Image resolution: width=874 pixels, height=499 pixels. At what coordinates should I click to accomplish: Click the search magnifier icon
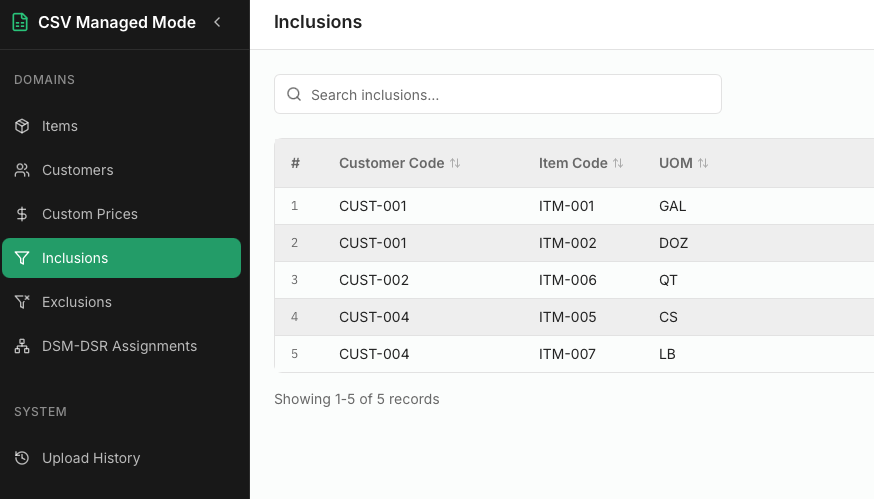click(294, 95)
